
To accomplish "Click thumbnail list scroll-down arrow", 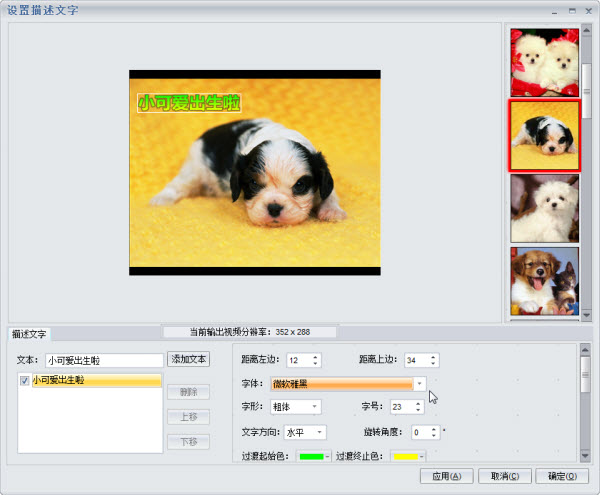I will click(x=586, y=315).
